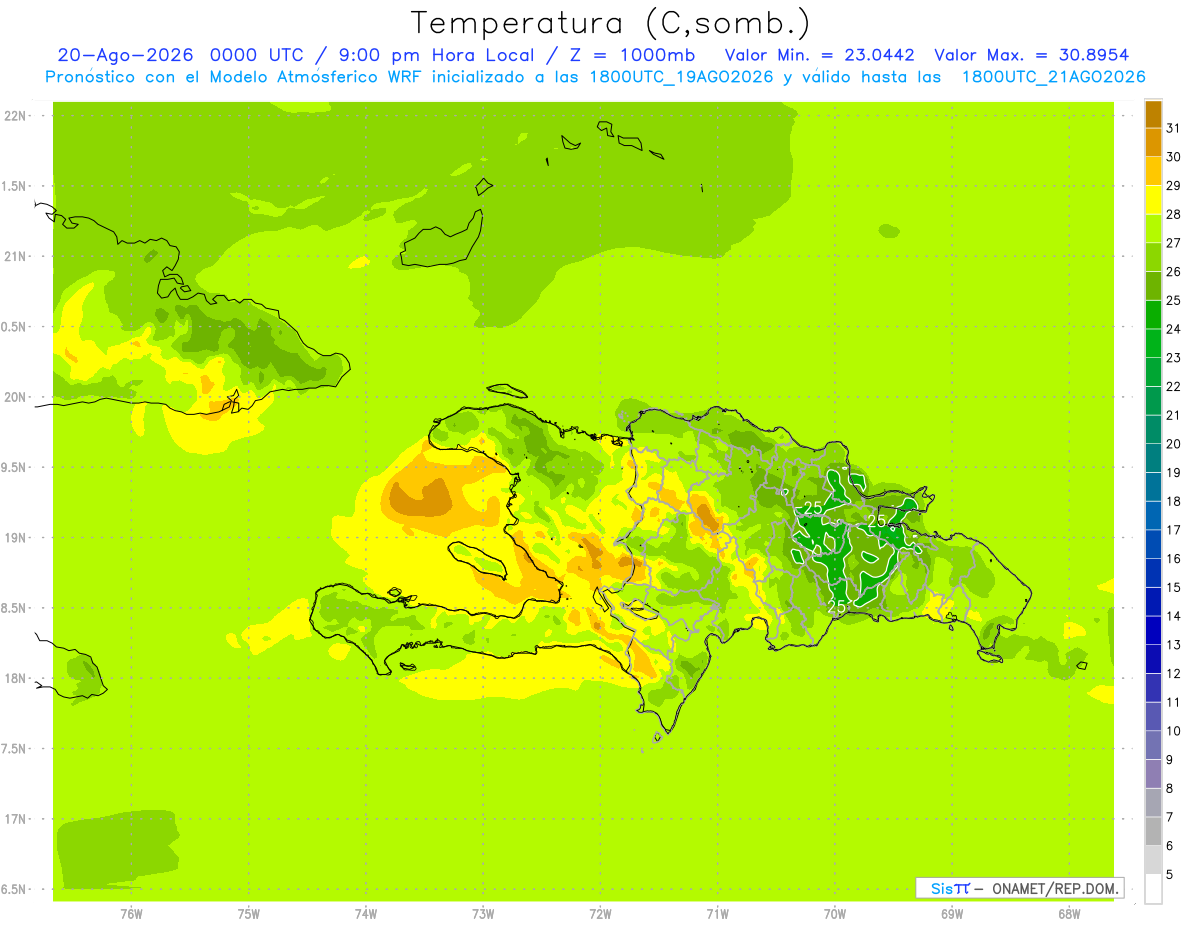
Task: Click the white legend swatch below 5
Action: tap(1153, 888)
